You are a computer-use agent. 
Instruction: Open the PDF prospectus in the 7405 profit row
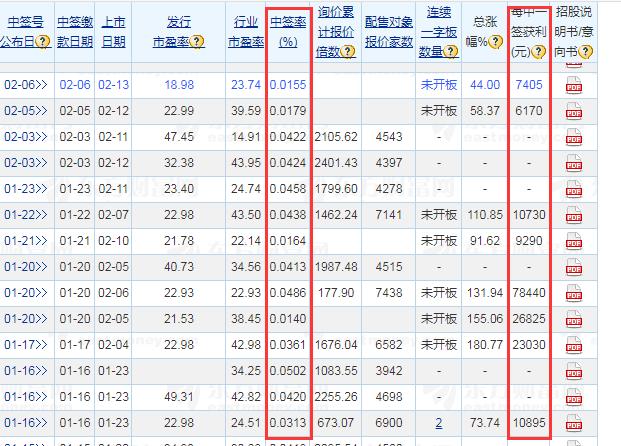[574, 85]
